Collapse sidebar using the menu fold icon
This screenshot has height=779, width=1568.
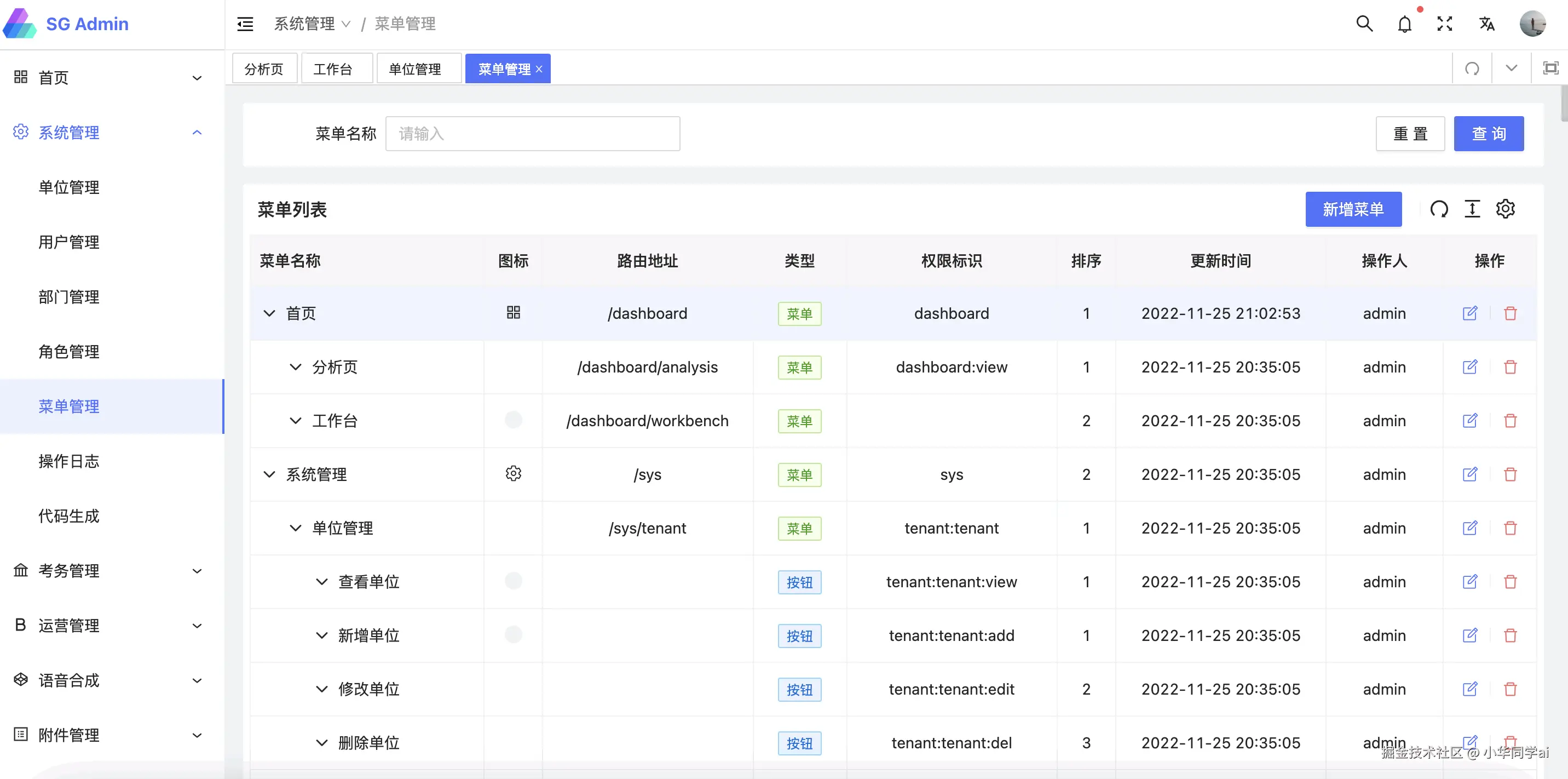(245, 24)
